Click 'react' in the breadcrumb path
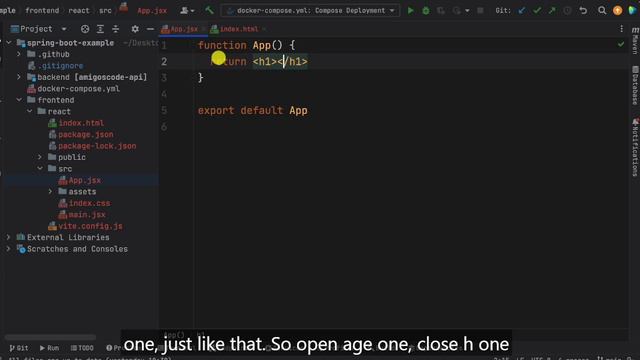Image resolution: width=640 pixels, height=360 pixels. coord(79,11)
